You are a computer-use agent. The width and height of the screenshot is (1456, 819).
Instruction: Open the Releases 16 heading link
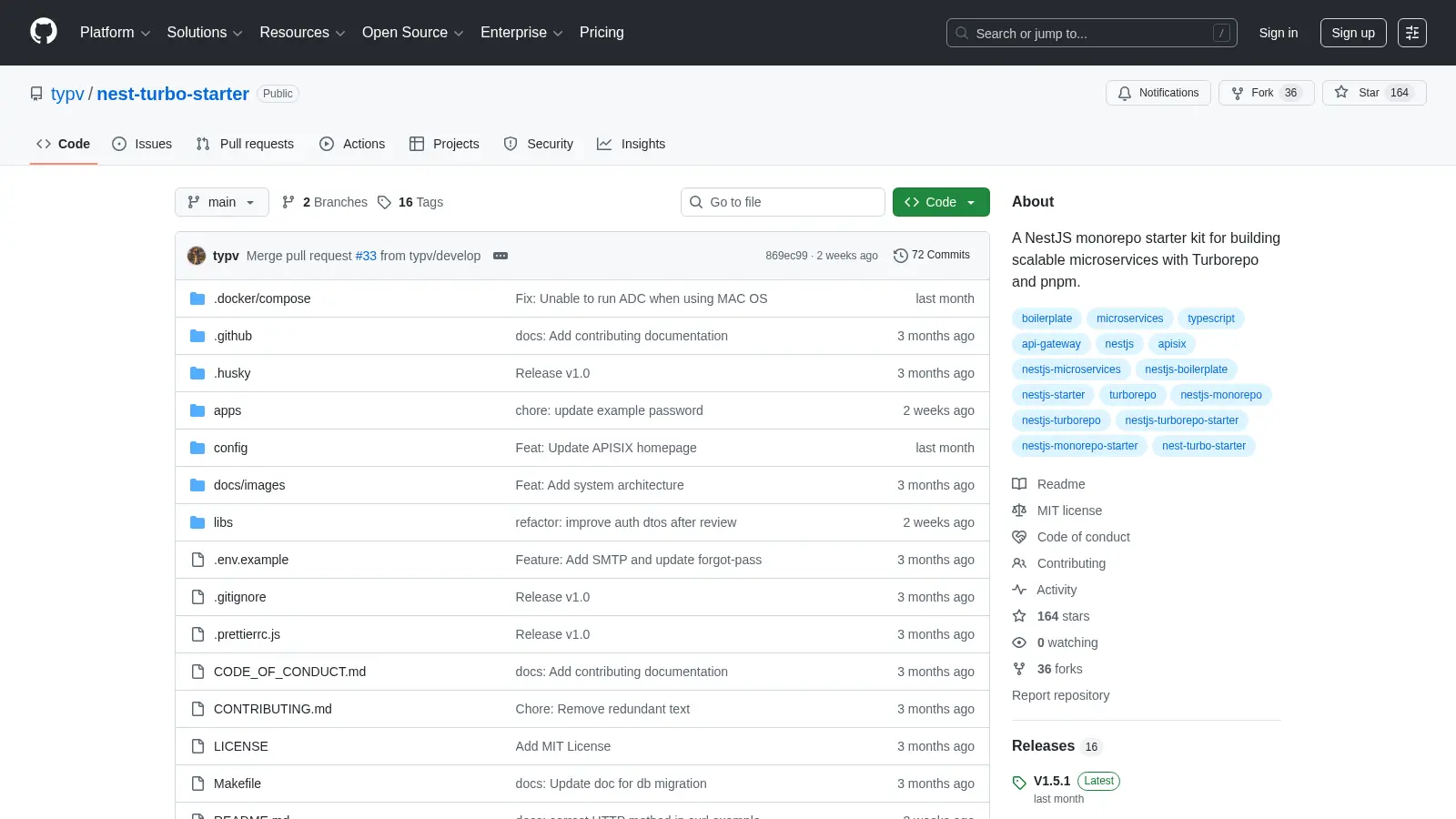pyautogui.click(x=1057, y=746)
